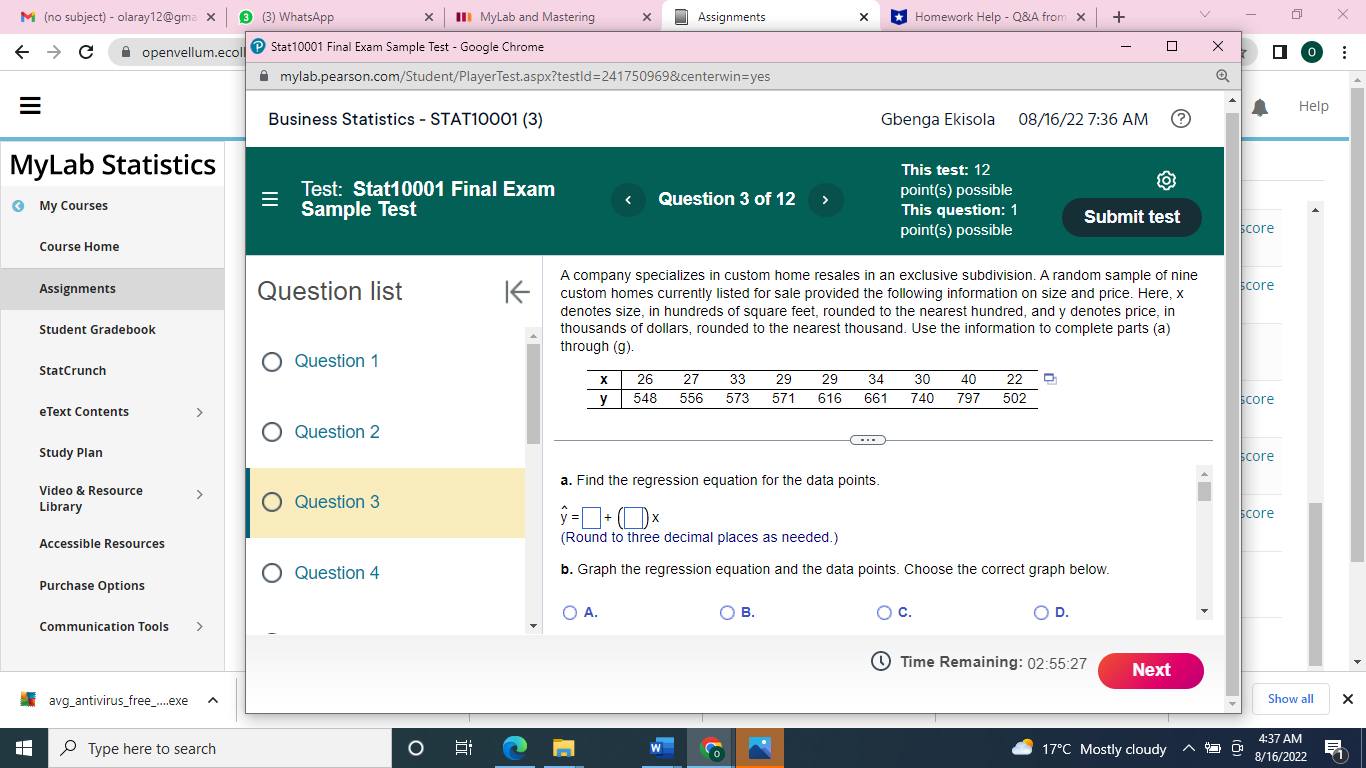Click the slope coefficient input box
1366x768 pixels.
[634, 518]
